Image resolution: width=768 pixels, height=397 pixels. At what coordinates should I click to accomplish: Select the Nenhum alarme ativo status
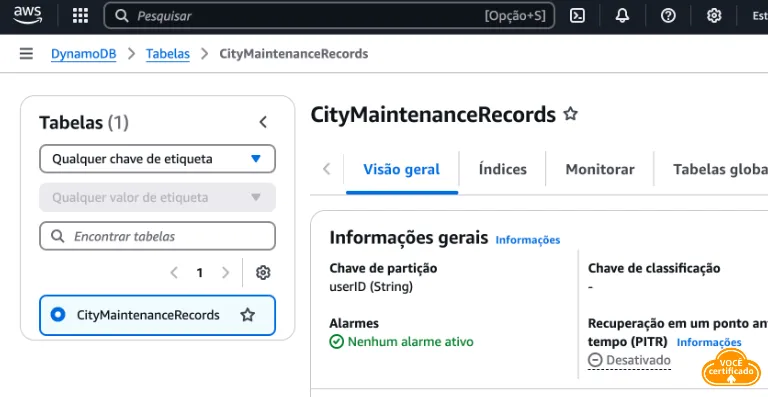402,341
